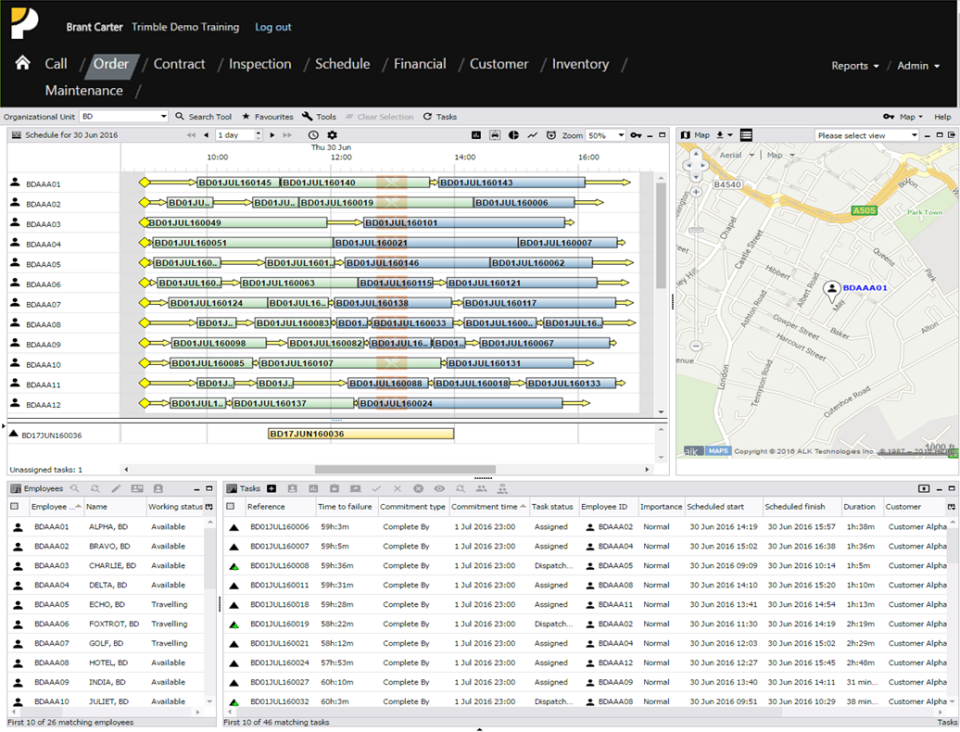Click the Search Tool button
Viewport: 960px width, 732px height.
[x=203, y=117]
